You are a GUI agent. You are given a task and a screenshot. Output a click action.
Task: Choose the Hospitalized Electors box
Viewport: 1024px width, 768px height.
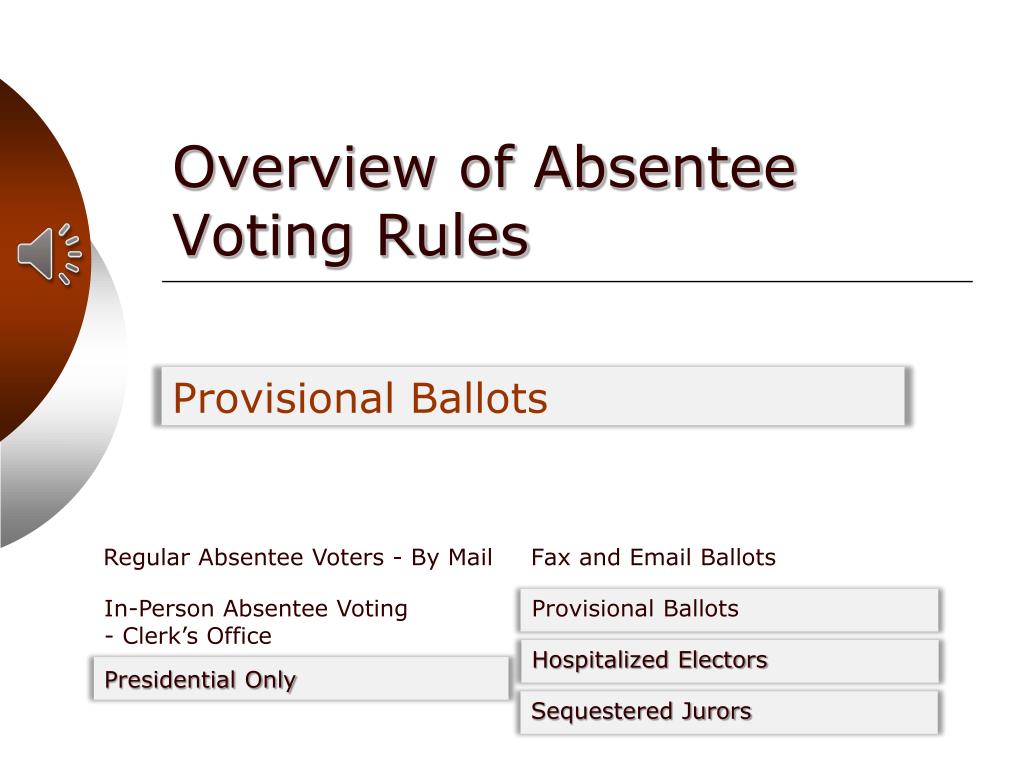coord(729,661)
